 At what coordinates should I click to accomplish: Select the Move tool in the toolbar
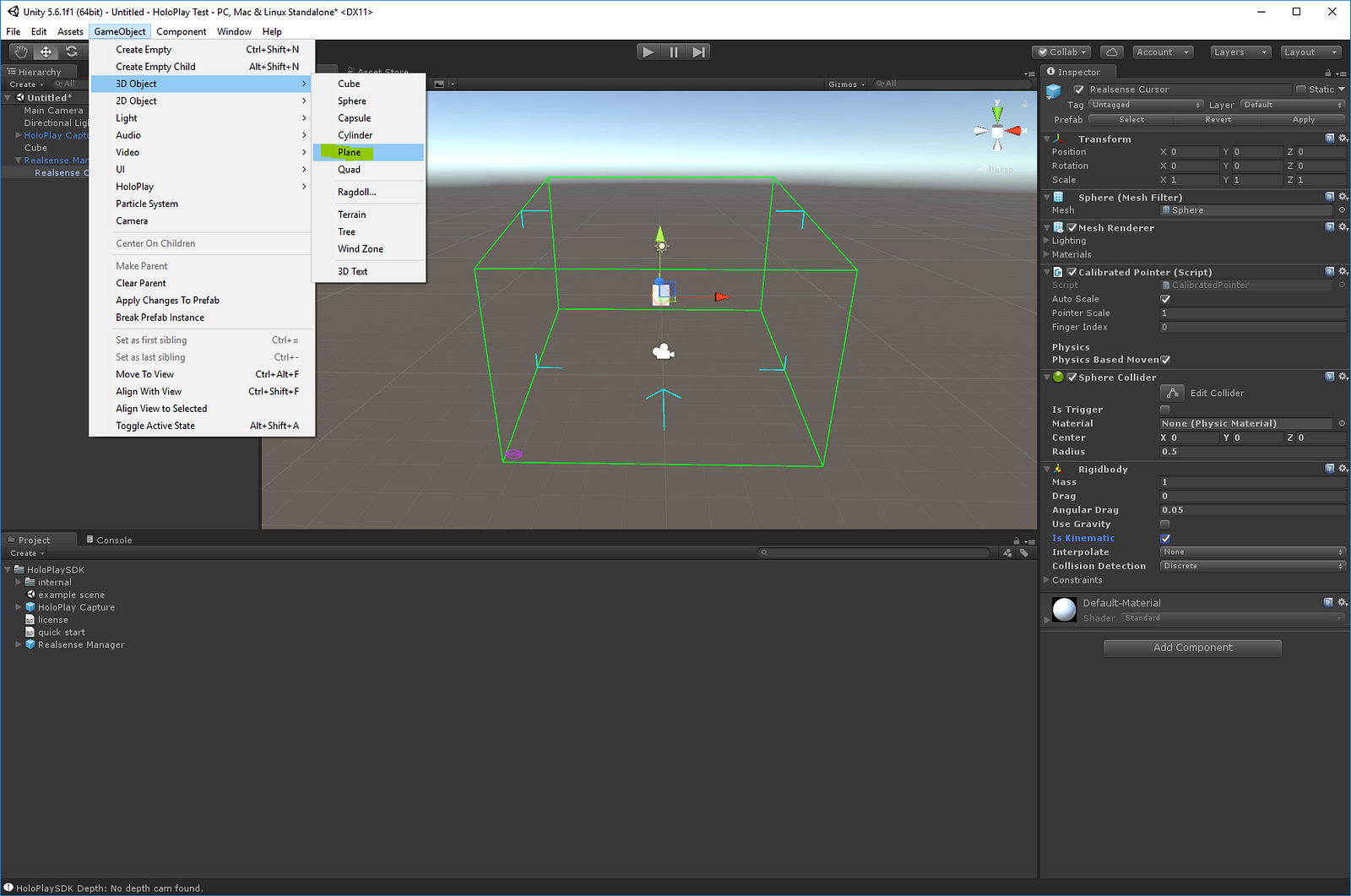[46, 52]
